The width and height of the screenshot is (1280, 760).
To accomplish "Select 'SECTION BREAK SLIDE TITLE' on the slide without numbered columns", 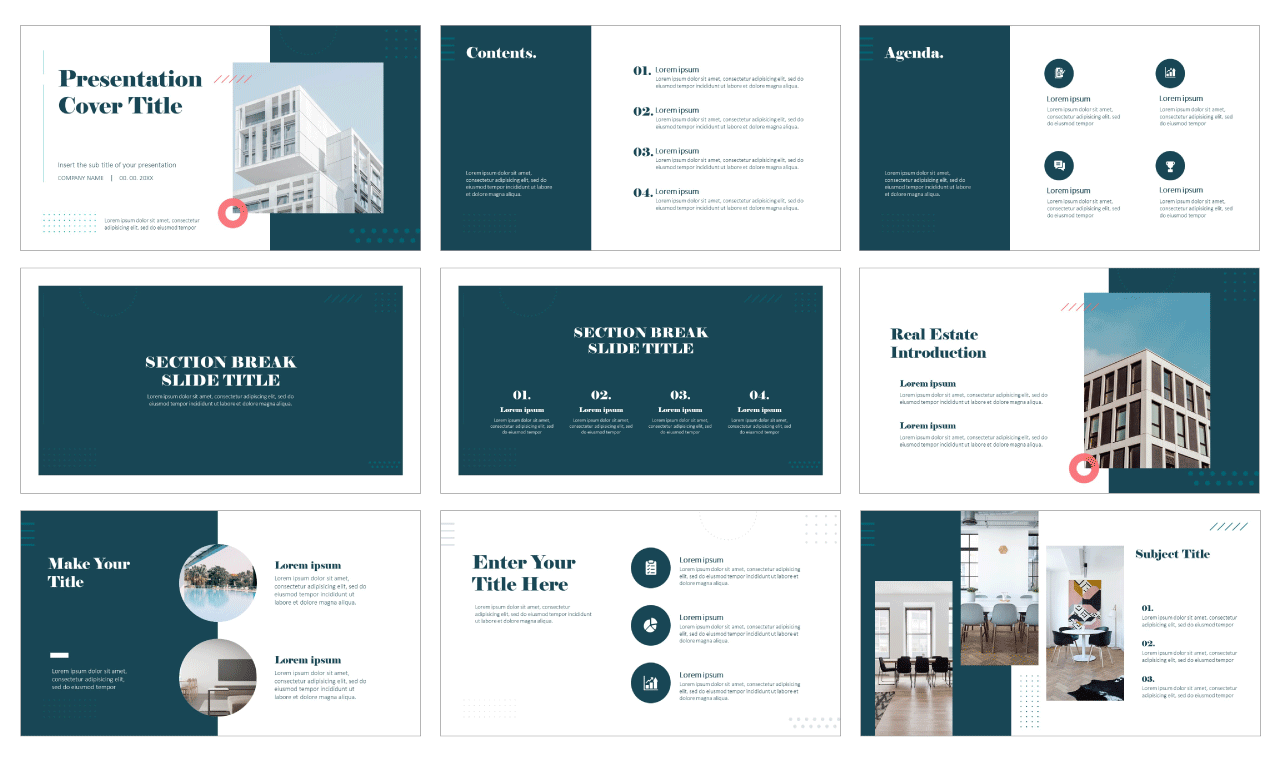I will (x=220, y=371).
